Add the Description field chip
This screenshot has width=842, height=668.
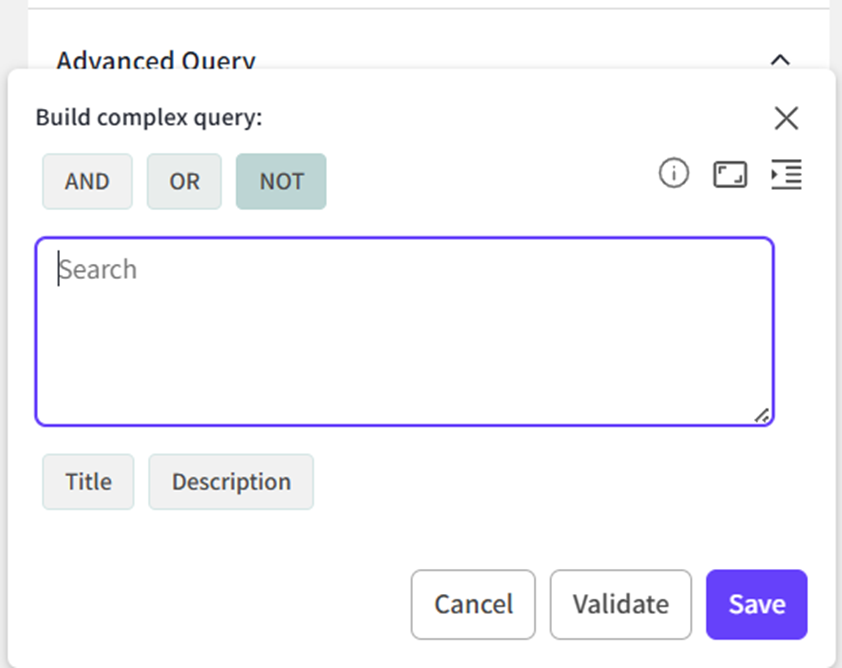(231, 482)
